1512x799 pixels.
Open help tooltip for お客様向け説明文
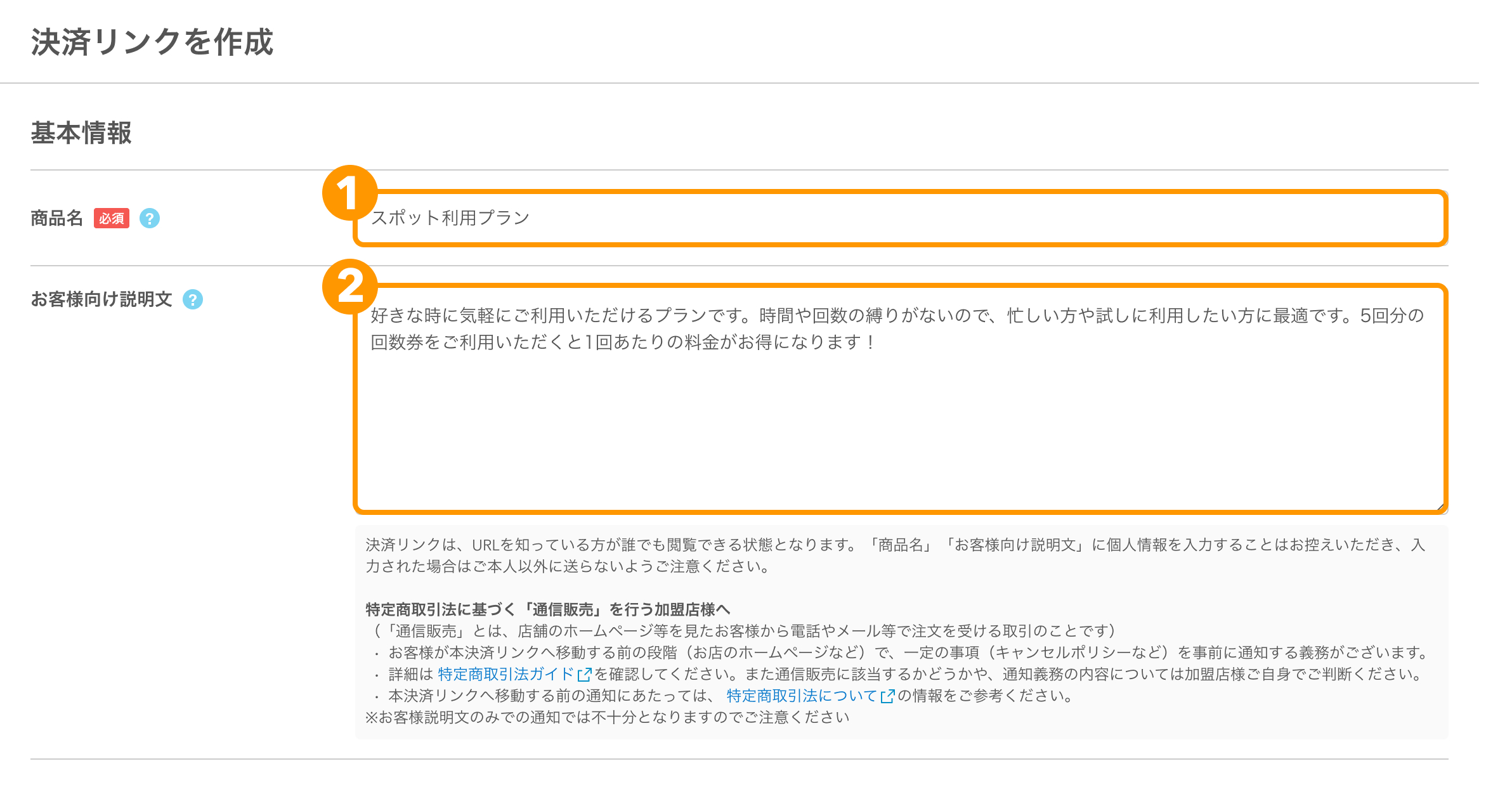tap(193, 299)
